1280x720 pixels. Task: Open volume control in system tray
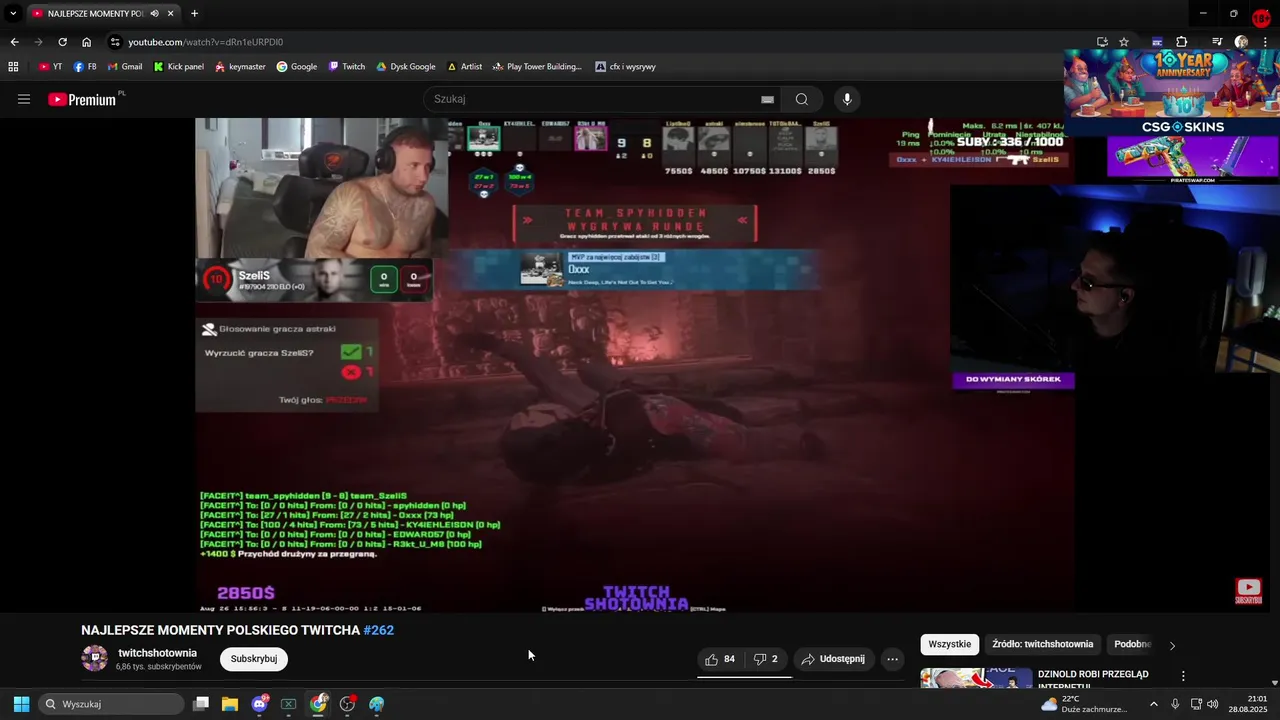pyautogui.click(x=1213, y=704)
